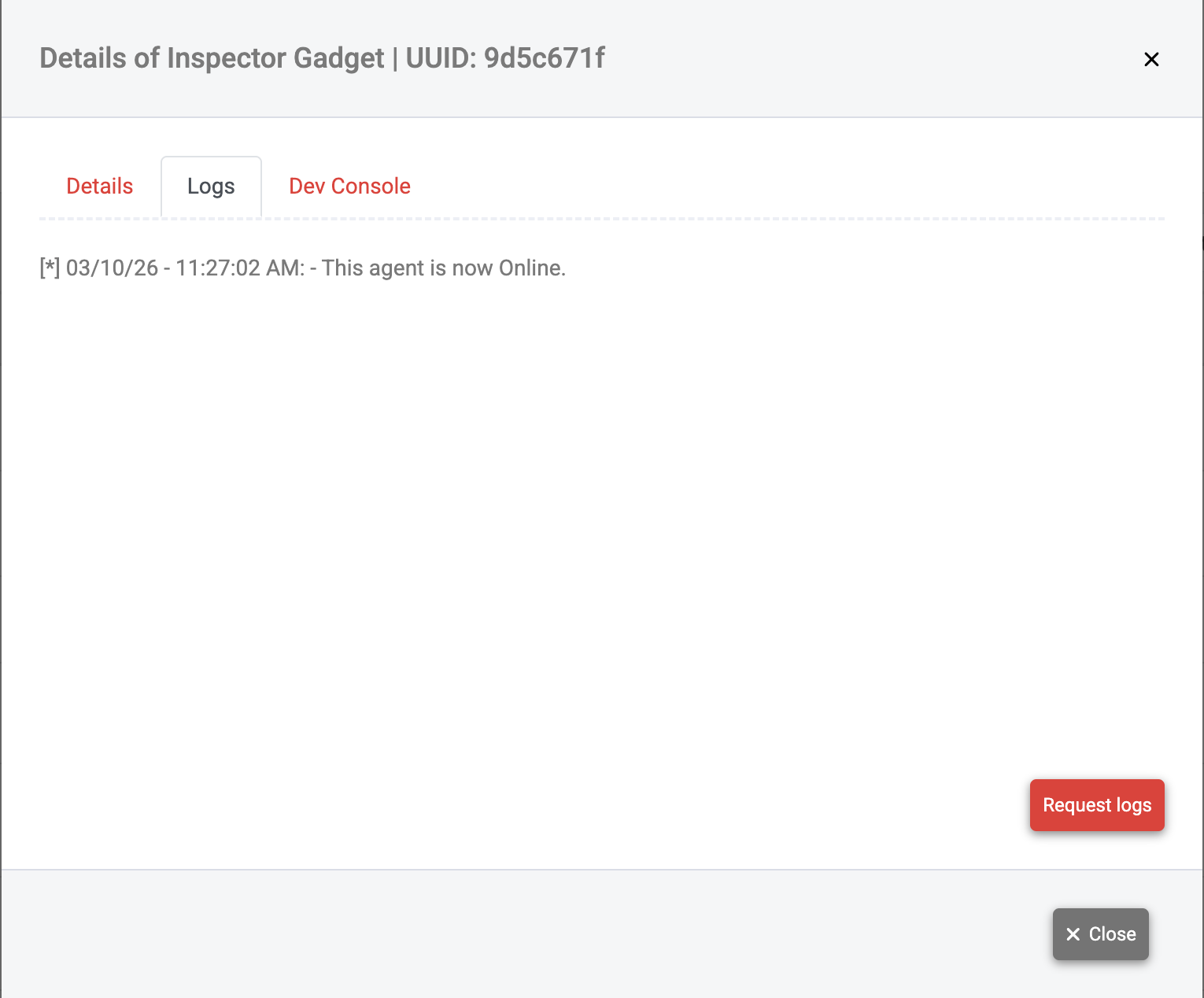The width and height of the screenshot is (1204, 998).
Task: Click the UUID 9d5c671f in the header
Action: 544,58
